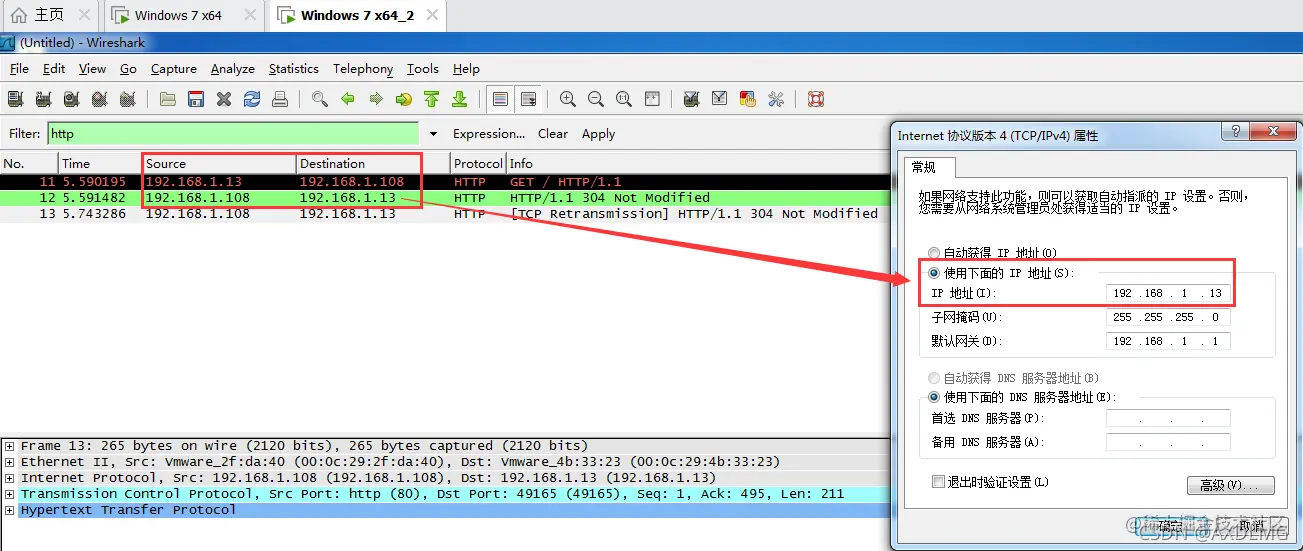Click the IP 地址 address field
Image resolution: width=1303 pixels, height=551 pixels.
1168,293
